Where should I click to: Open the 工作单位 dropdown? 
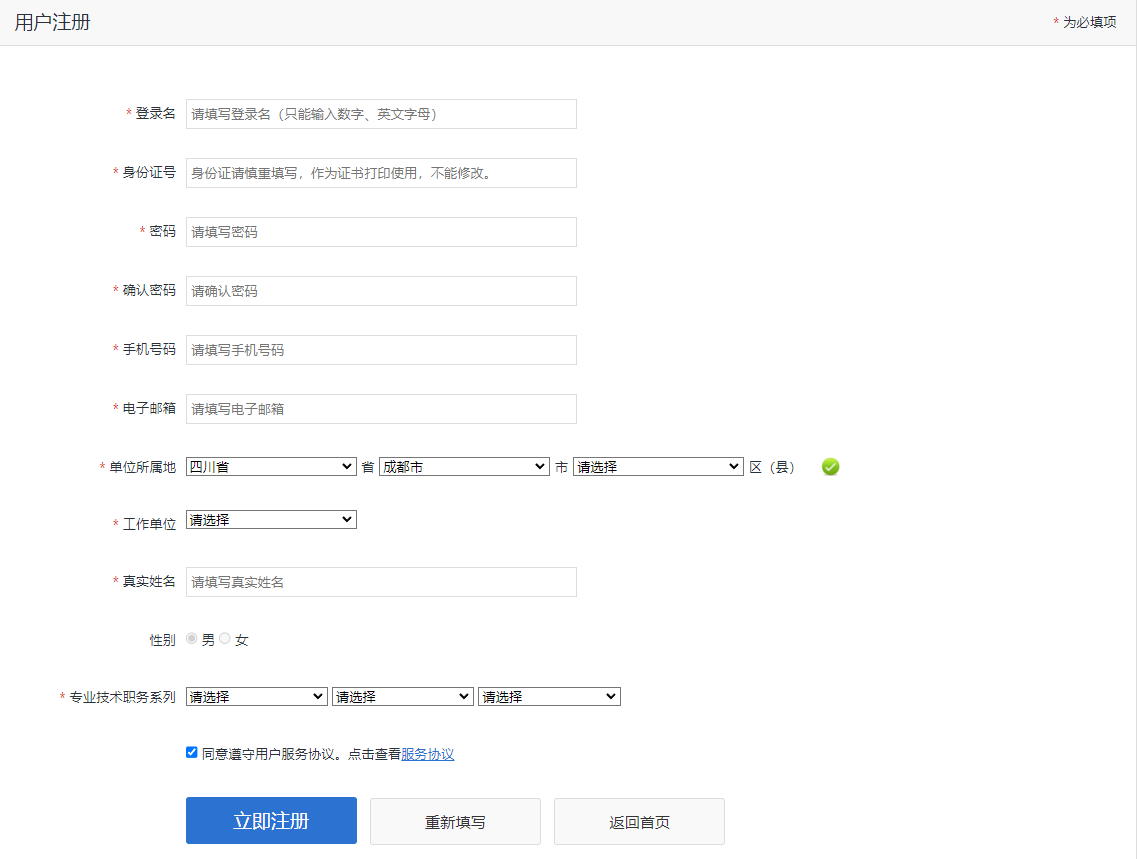pyautogui.click(x=271, y=520)
